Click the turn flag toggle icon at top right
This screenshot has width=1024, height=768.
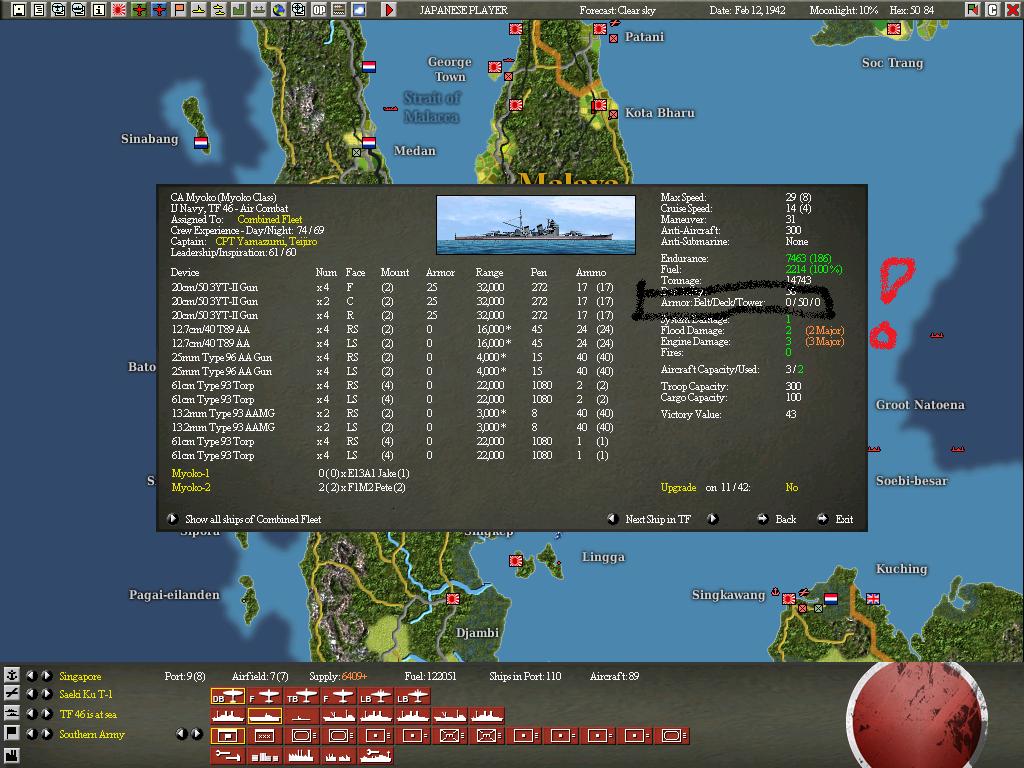pyautogui.click(x=973, y=9)
